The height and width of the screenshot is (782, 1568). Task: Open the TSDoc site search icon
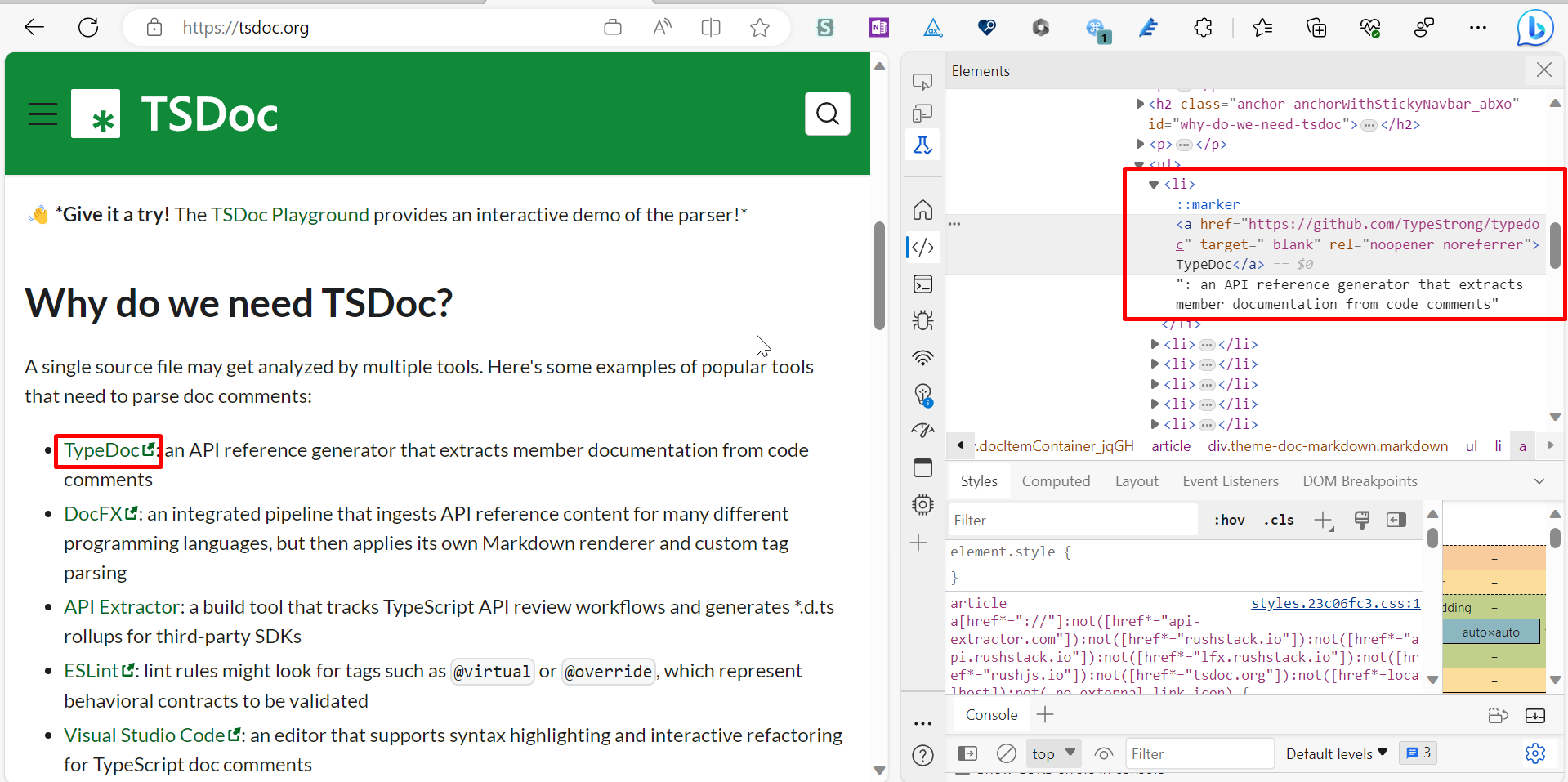pyautogui.click(x=828, y=114)
